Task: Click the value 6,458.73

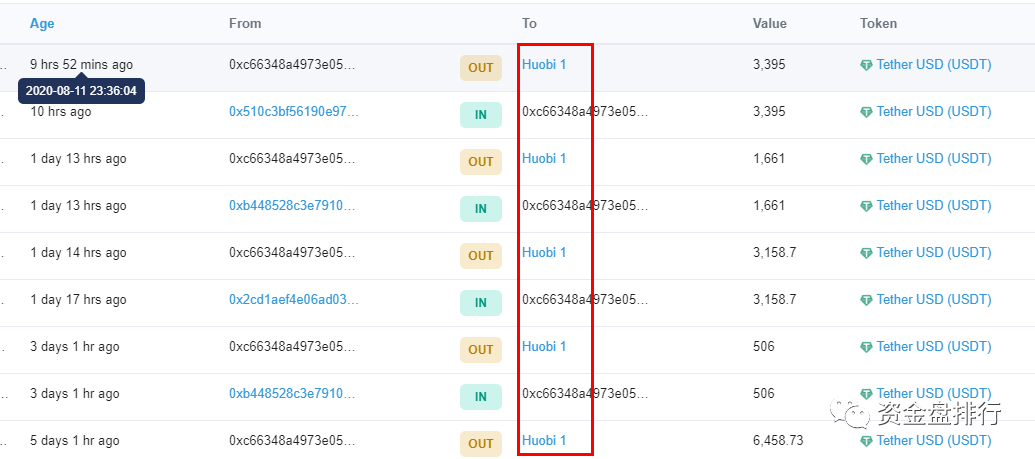Action: pyautogui.click(x=778, y=440)
